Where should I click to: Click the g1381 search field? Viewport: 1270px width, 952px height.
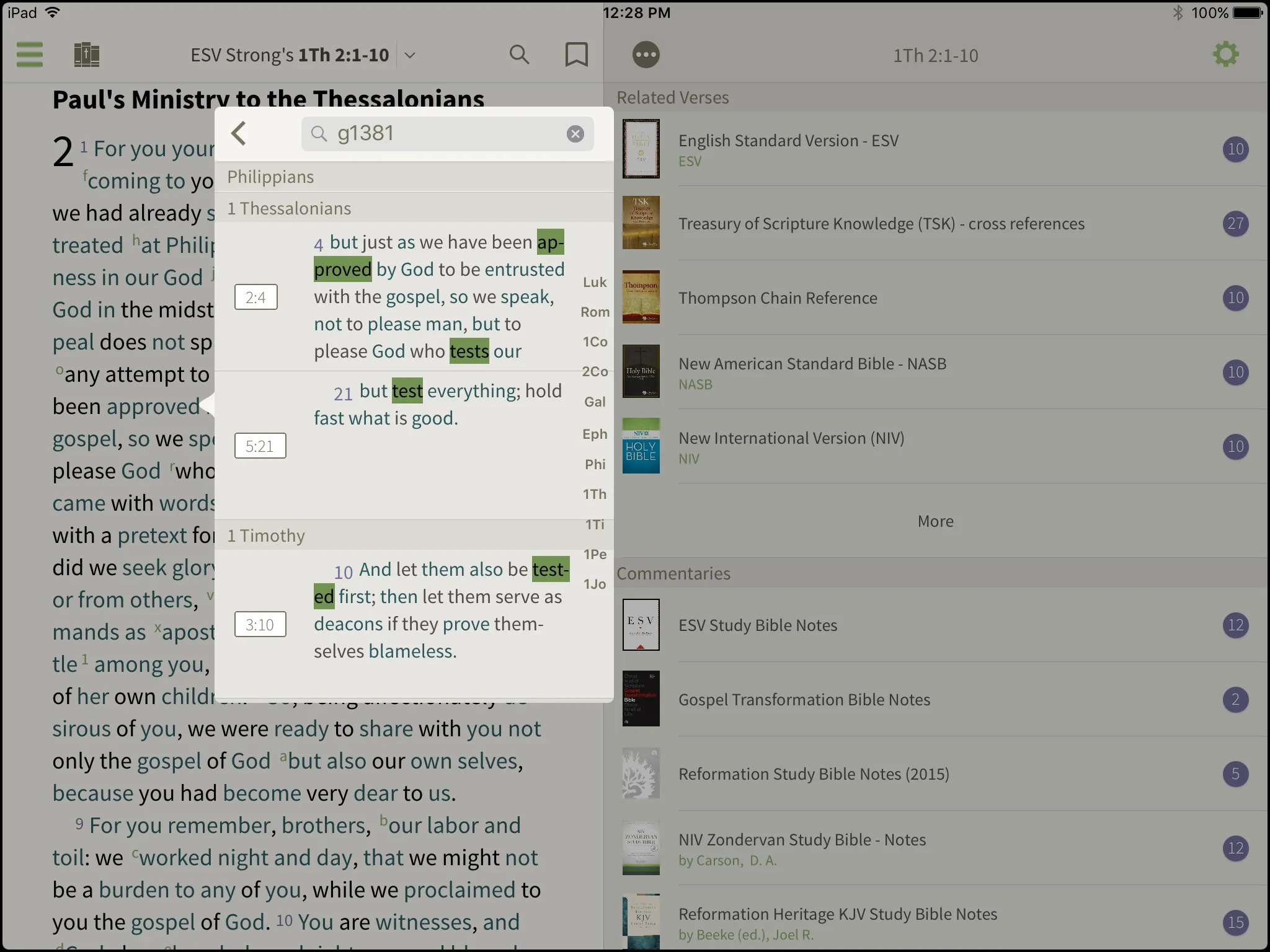click(x=447, y=134)
